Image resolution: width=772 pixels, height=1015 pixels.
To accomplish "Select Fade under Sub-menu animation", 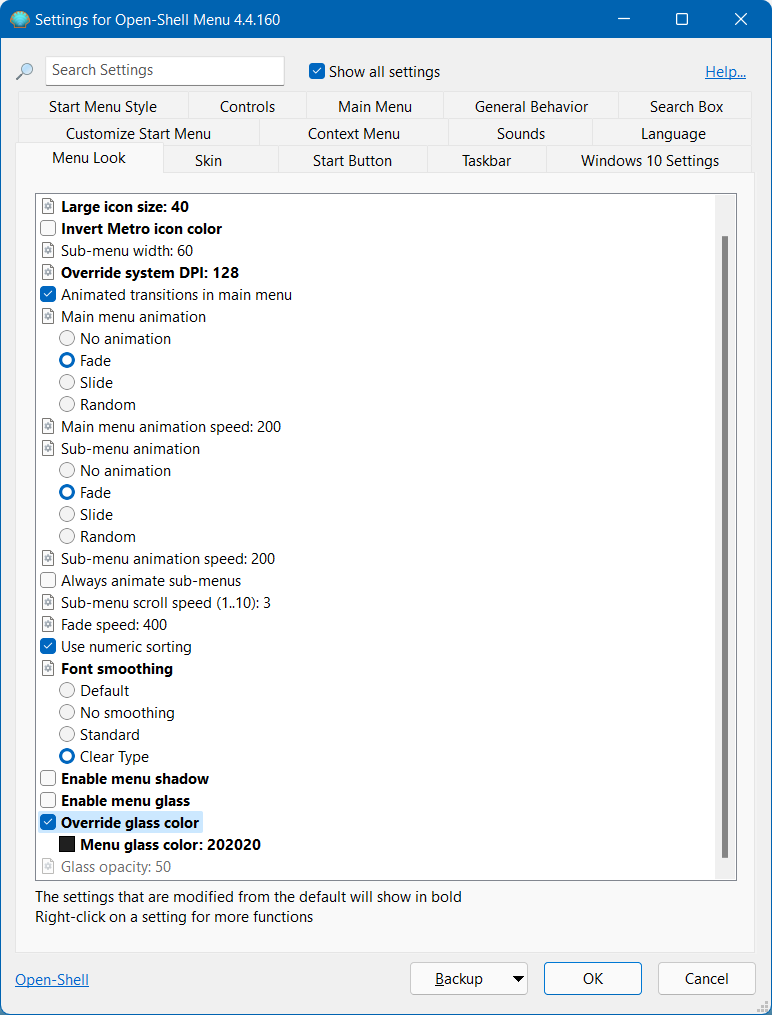I will tap(67, 493).
